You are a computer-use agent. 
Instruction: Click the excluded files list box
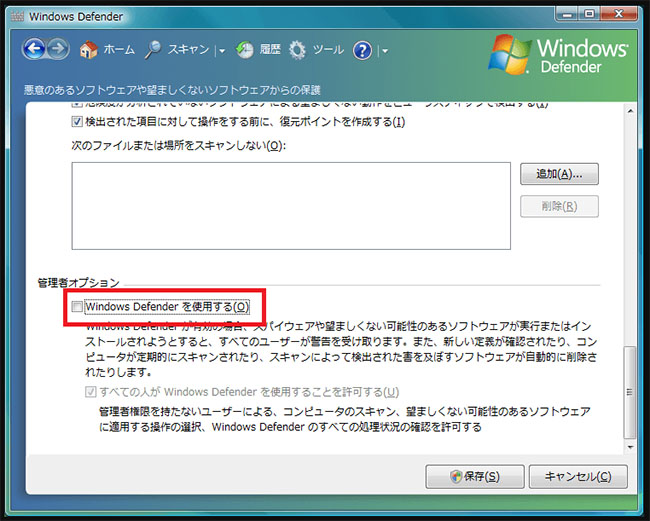291,206
